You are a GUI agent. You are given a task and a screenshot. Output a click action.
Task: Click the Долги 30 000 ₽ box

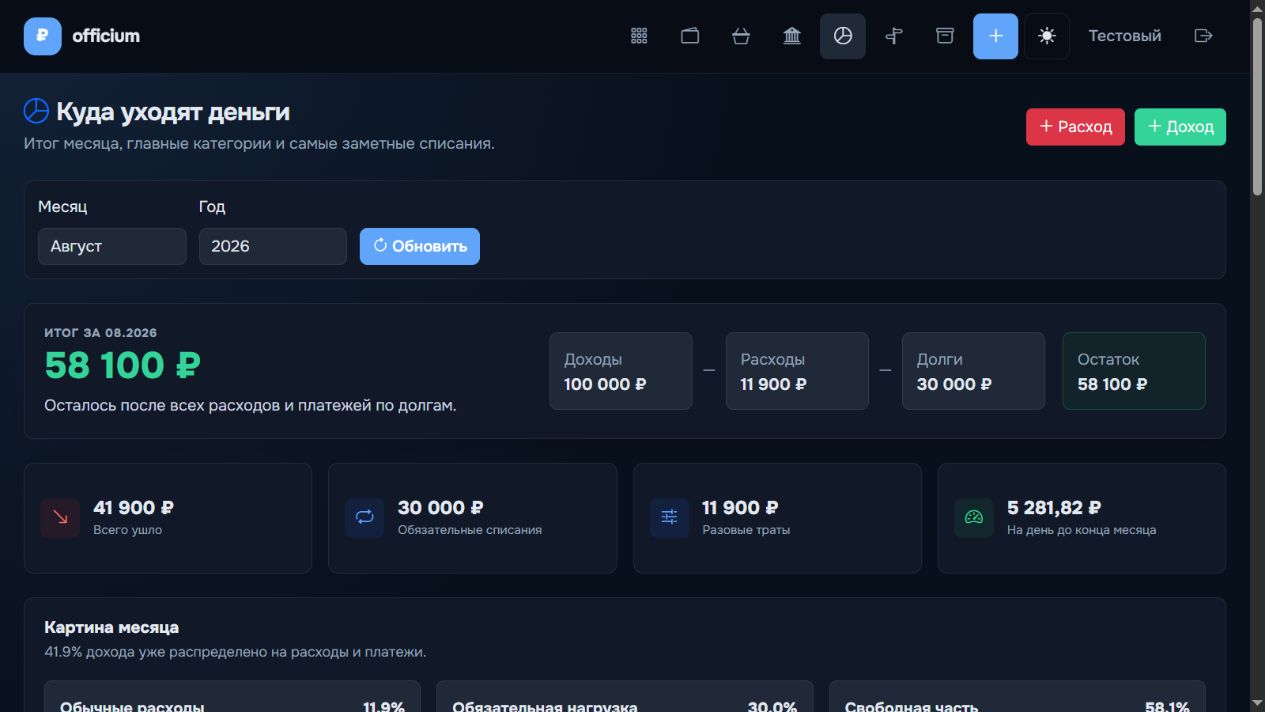tap(973, 371)
